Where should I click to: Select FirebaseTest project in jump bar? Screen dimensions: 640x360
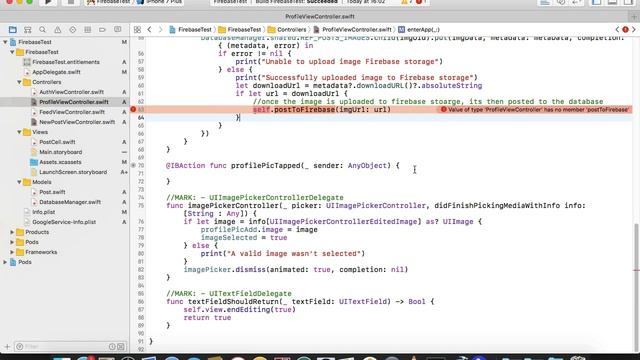click(x=191, y=29)
